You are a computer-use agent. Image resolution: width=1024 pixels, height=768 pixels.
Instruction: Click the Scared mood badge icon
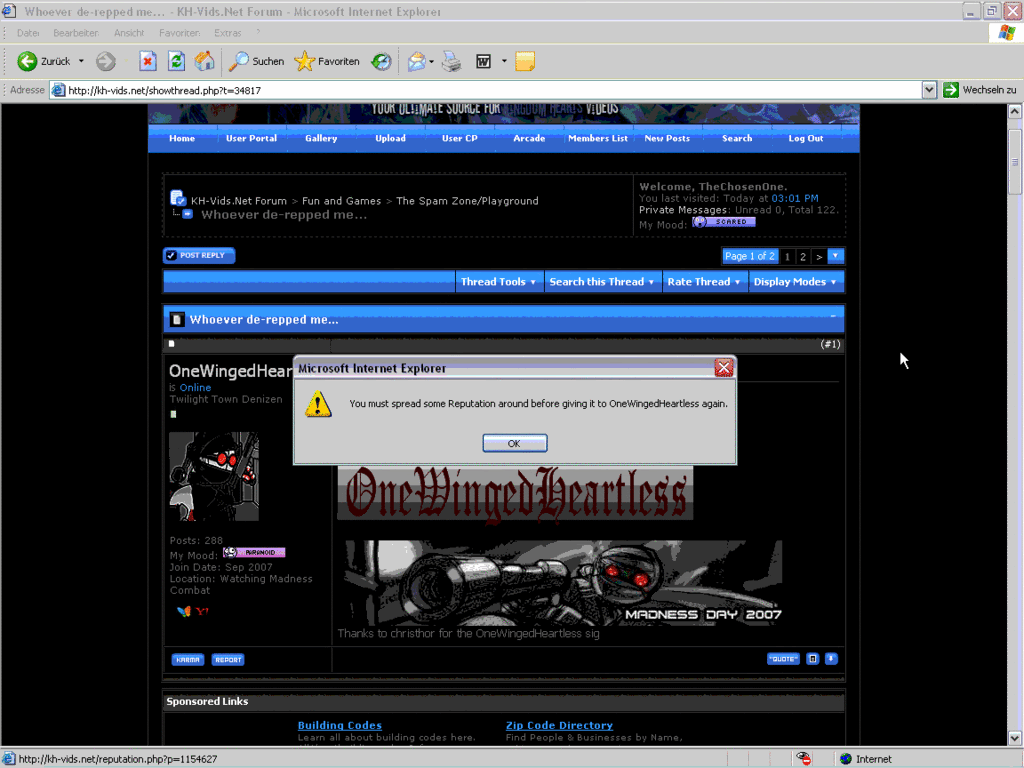click(724, 221)
